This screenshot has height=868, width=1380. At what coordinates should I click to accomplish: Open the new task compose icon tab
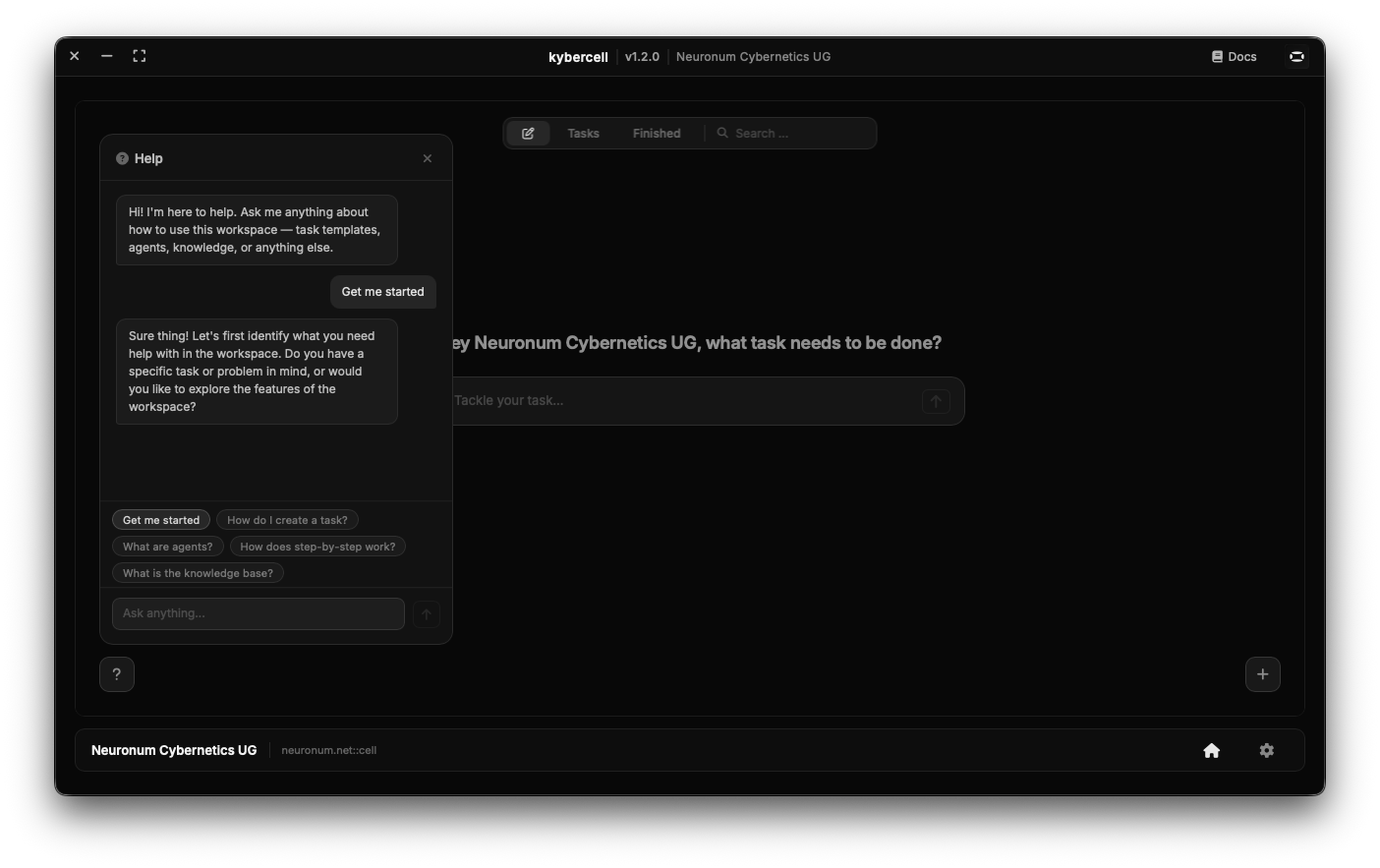528,134
